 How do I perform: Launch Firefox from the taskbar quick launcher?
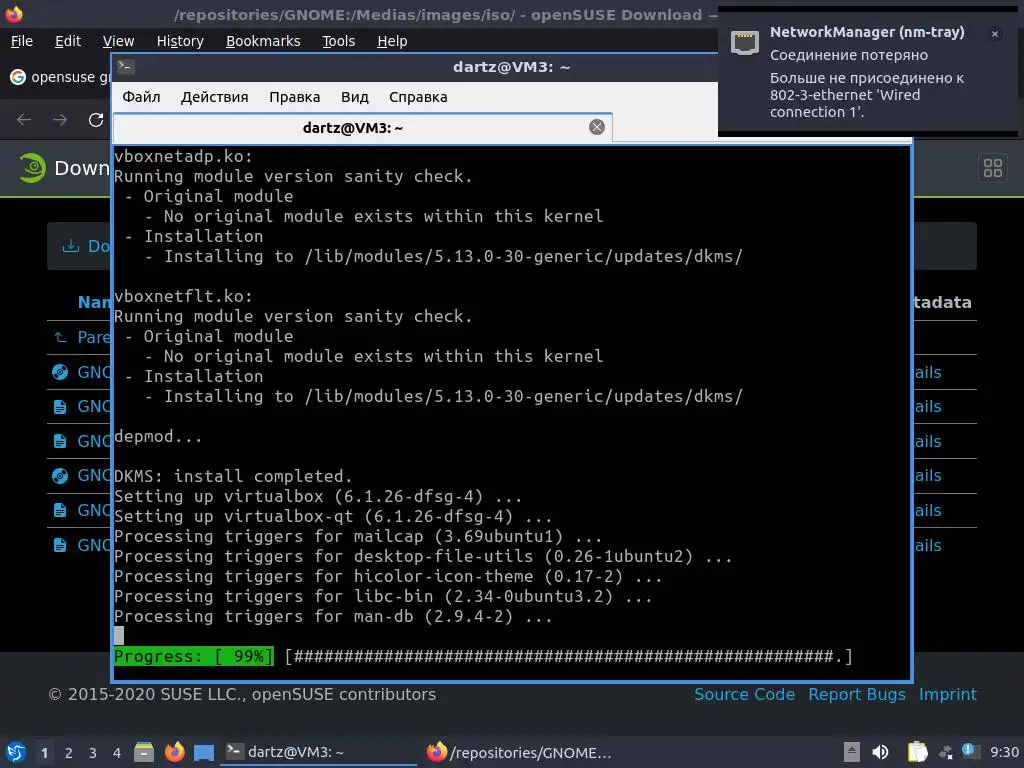point(174,752)
